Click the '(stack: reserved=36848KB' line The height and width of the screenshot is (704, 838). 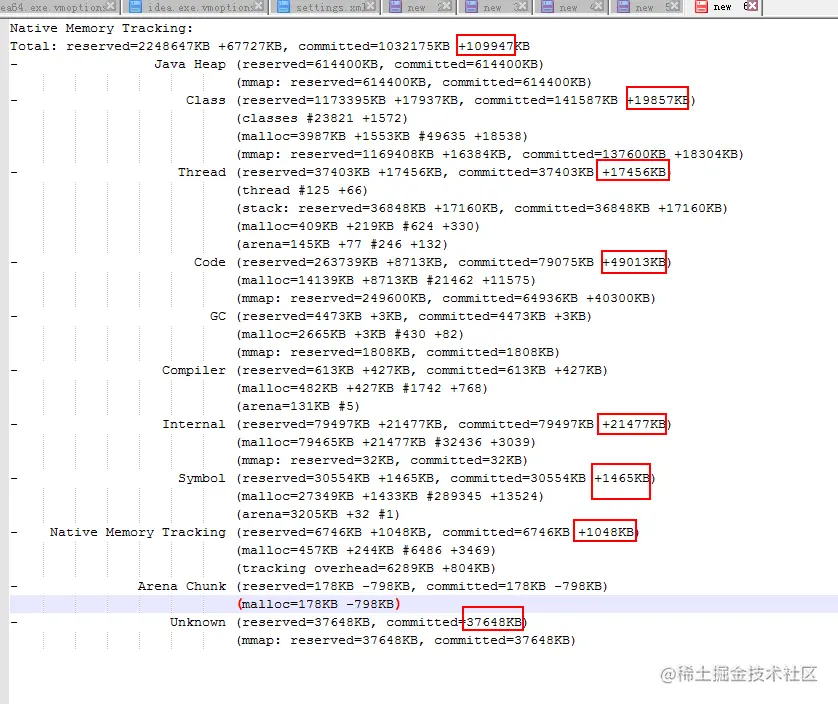(482, 208)
